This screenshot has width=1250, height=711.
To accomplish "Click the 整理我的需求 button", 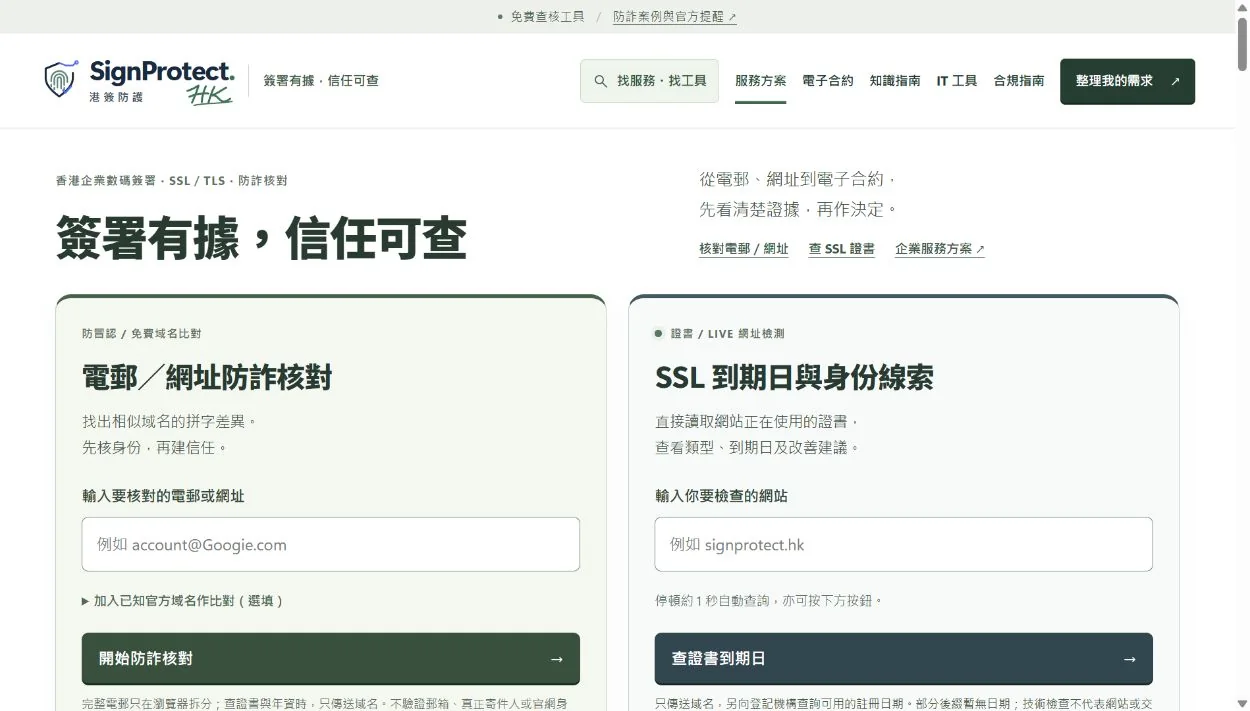I will 1127,81.
